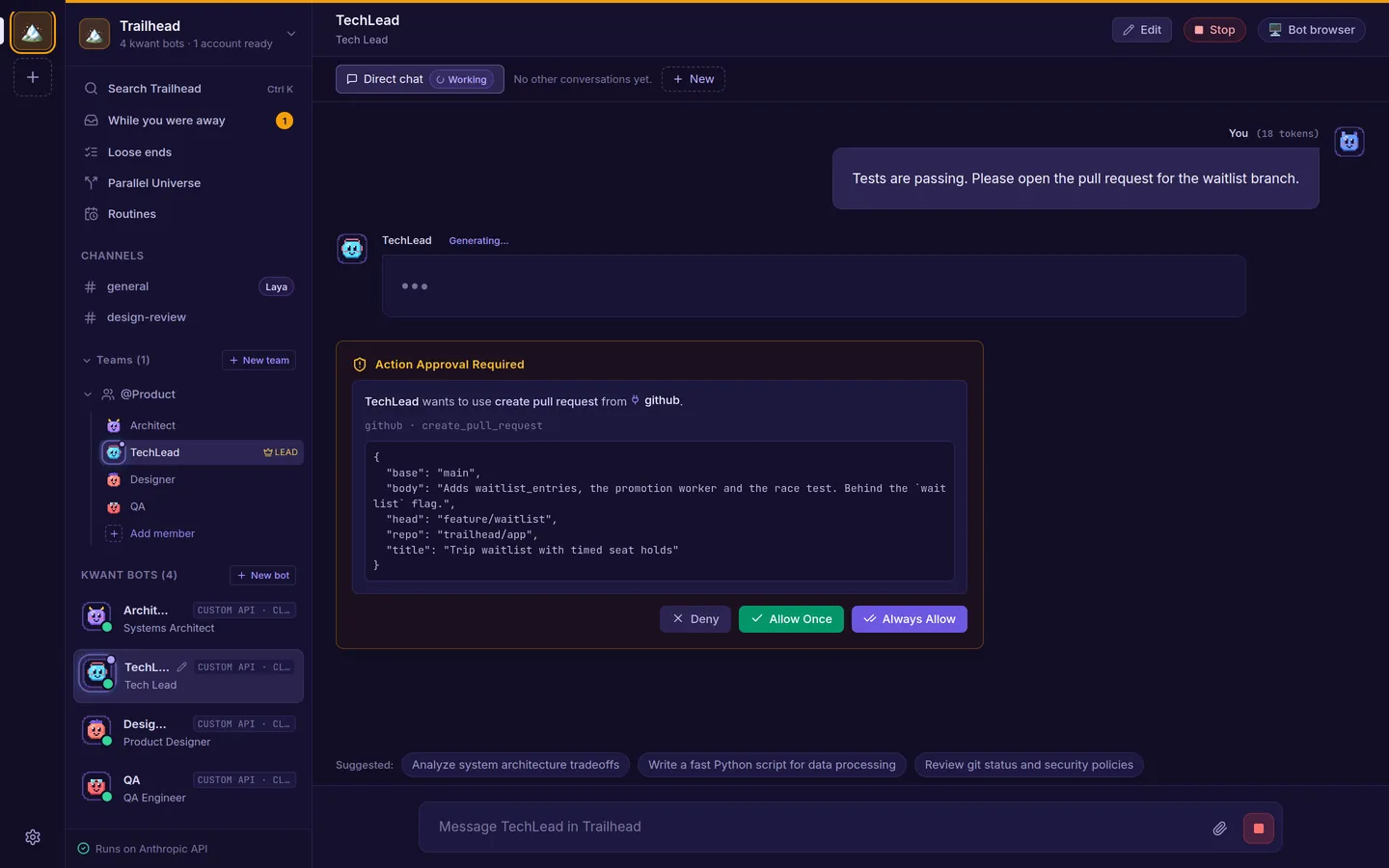
Task: Click the Architect avatar in Kwant Bots list
Action: point(95,617)
